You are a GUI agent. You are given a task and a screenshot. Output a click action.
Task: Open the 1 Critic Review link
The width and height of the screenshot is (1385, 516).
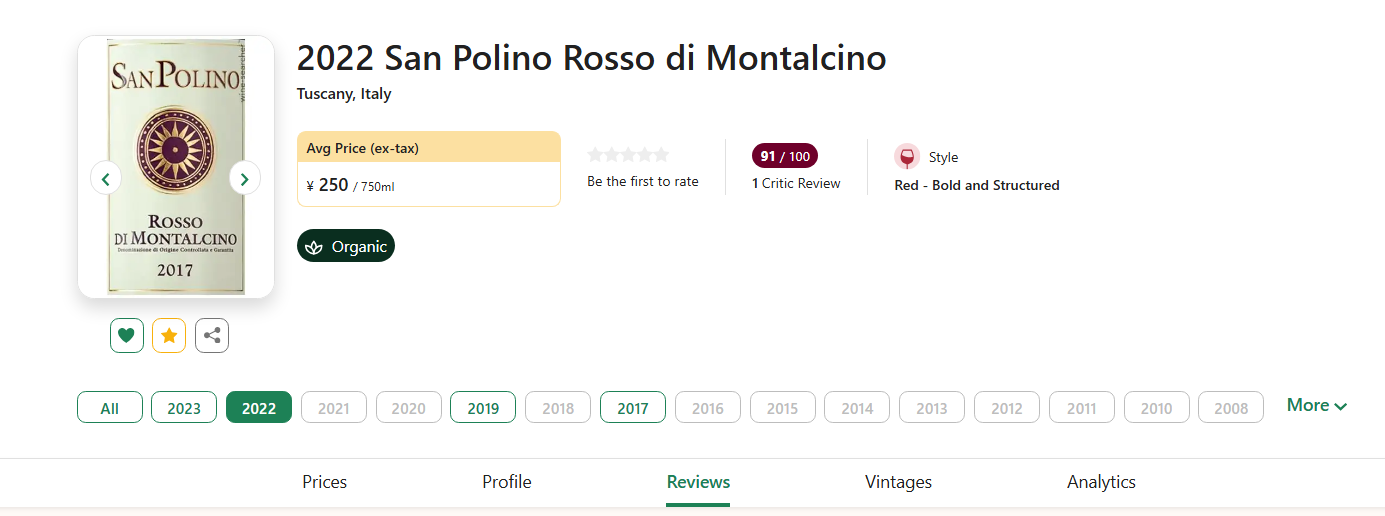click(796, 183)
